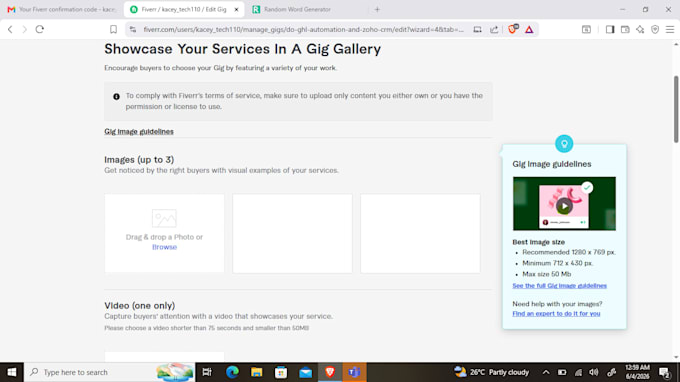The height and width of the screenshot is (382, 680).
Task: Open site settings icon in address bar
Action: click(133, 29)
